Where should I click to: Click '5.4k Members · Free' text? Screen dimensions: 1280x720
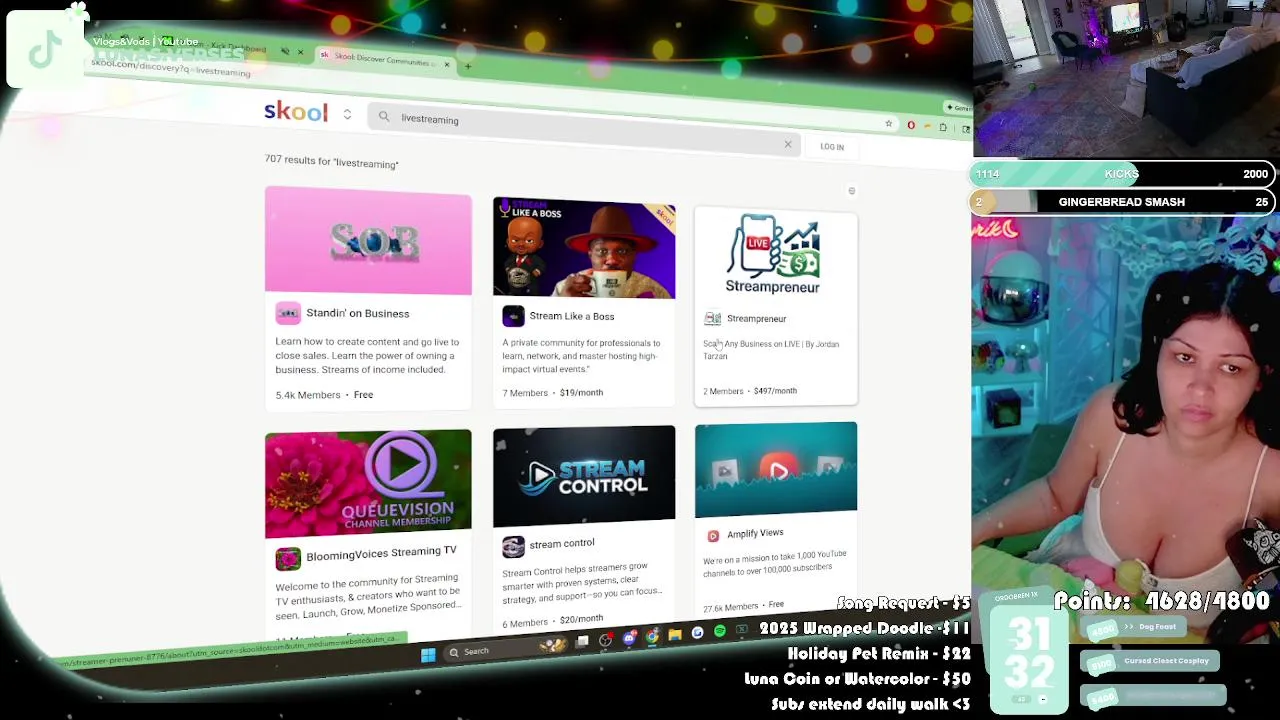[324, 395]
